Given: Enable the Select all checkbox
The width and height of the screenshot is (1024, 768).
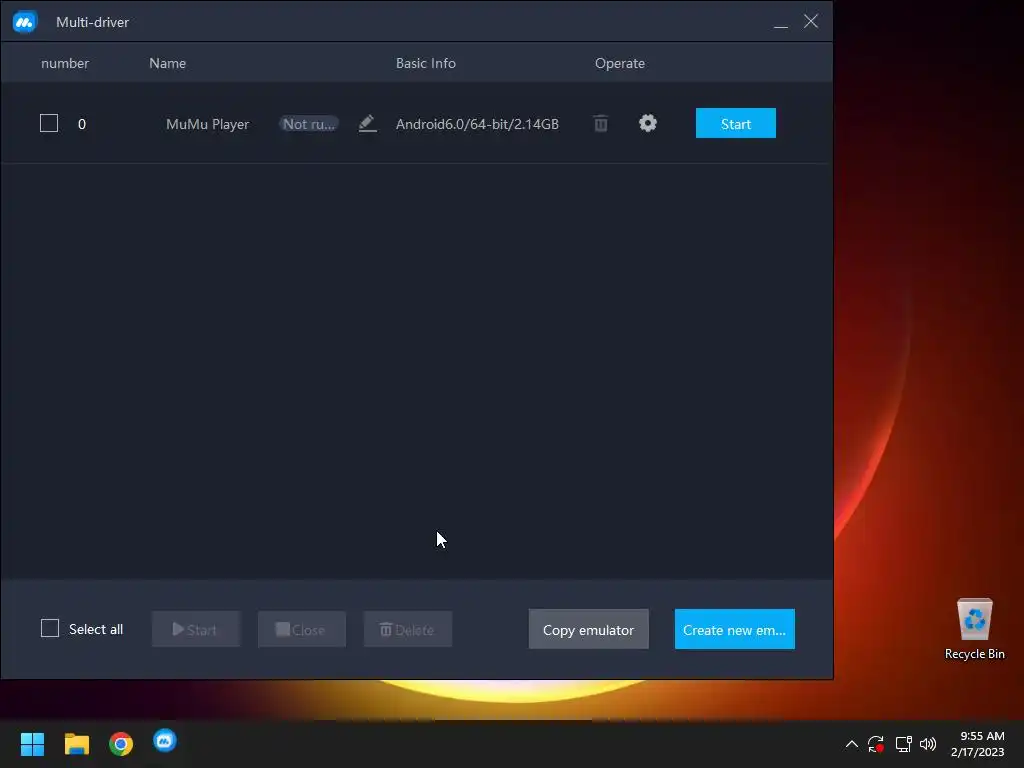Looking at the screenshot, I should tap(50, 628).
